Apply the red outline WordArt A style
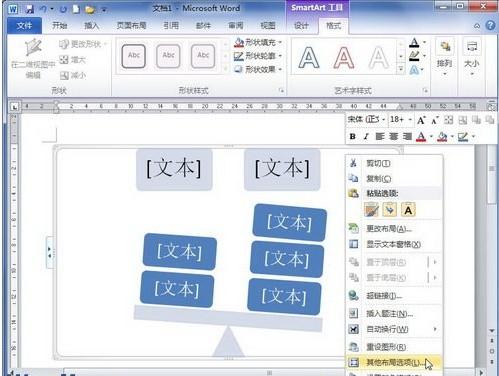This screenshot has width=499, height=376. point(344,57)
